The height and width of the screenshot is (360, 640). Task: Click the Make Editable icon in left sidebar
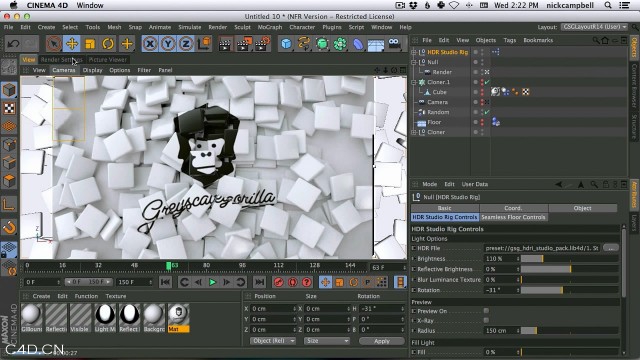click(9, 67)
